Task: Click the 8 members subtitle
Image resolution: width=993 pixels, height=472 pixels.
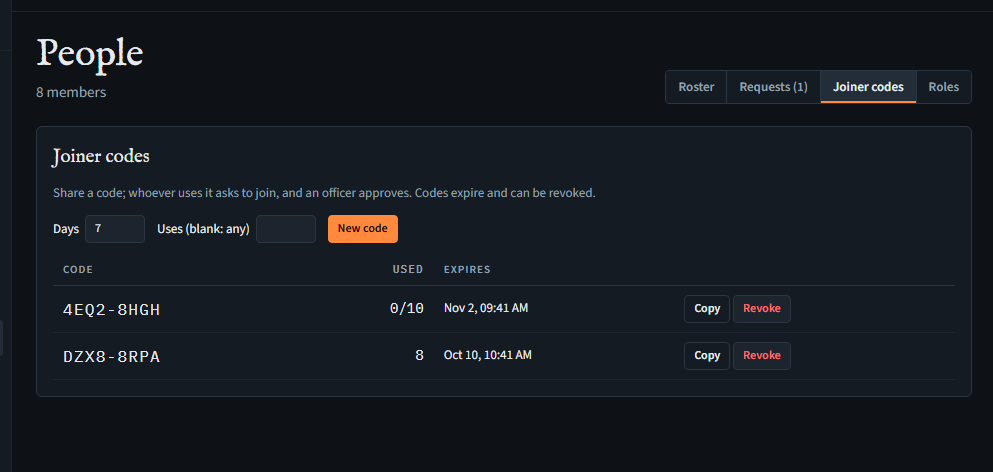Action: pos(71,92)
